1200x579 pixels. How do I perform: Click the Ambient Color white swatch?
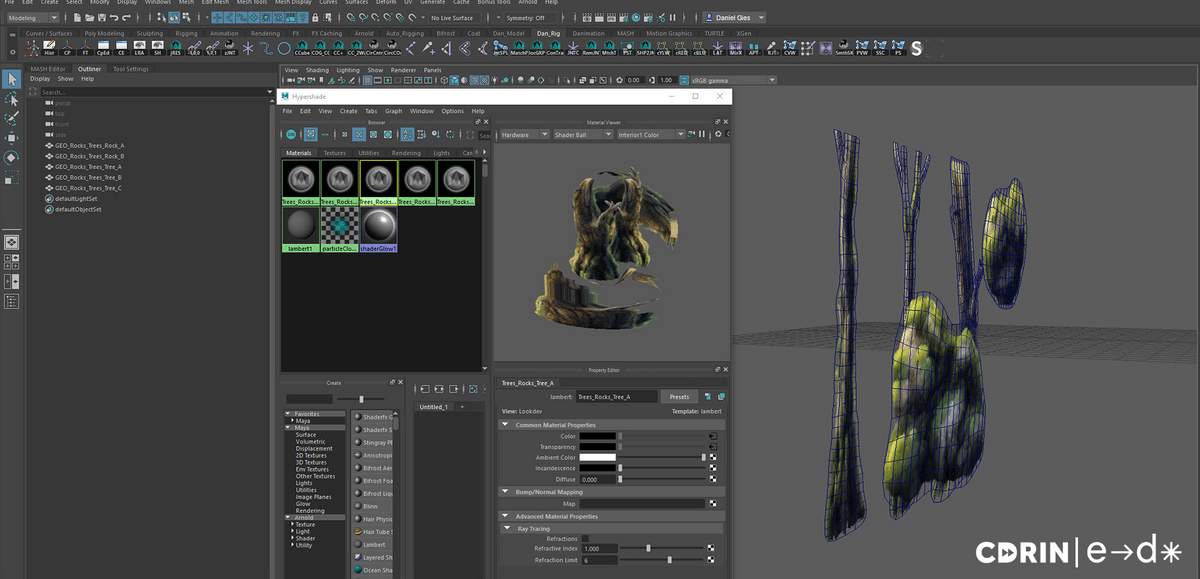click(598, 457)
